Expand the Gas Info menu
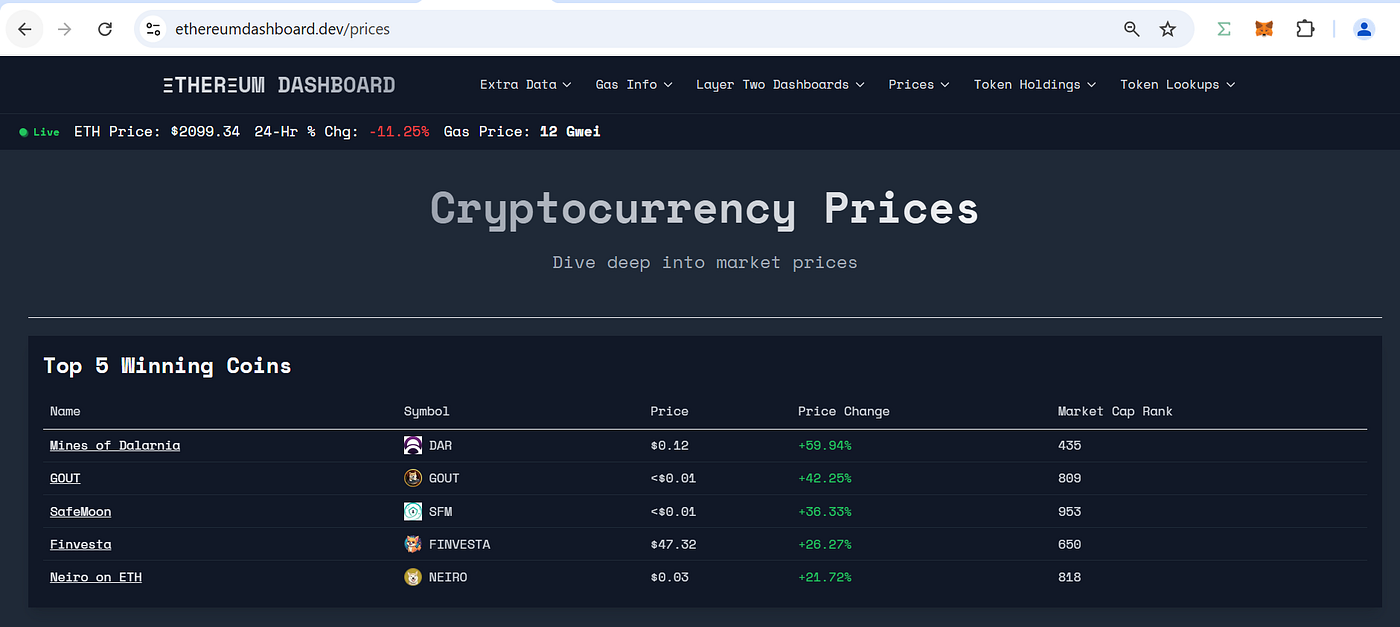The height and width of the screenshot is (627, 1400). point(634,85)
